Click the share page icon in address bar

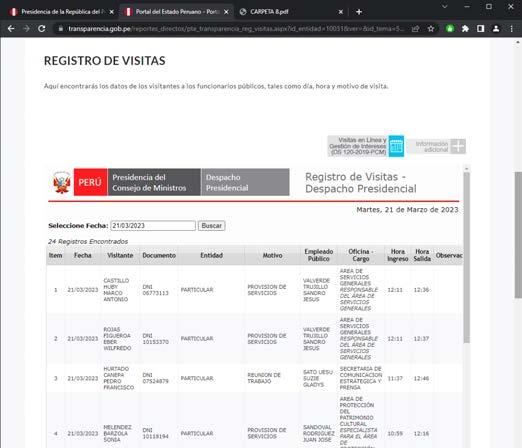tap(415, 29)
